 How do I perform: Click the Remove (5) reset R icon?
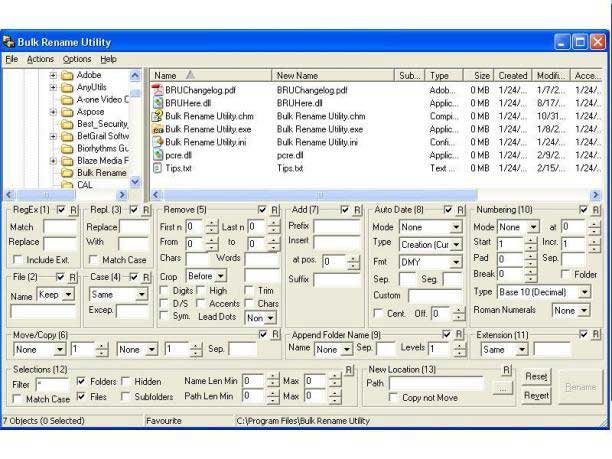[x=274, y=210]
